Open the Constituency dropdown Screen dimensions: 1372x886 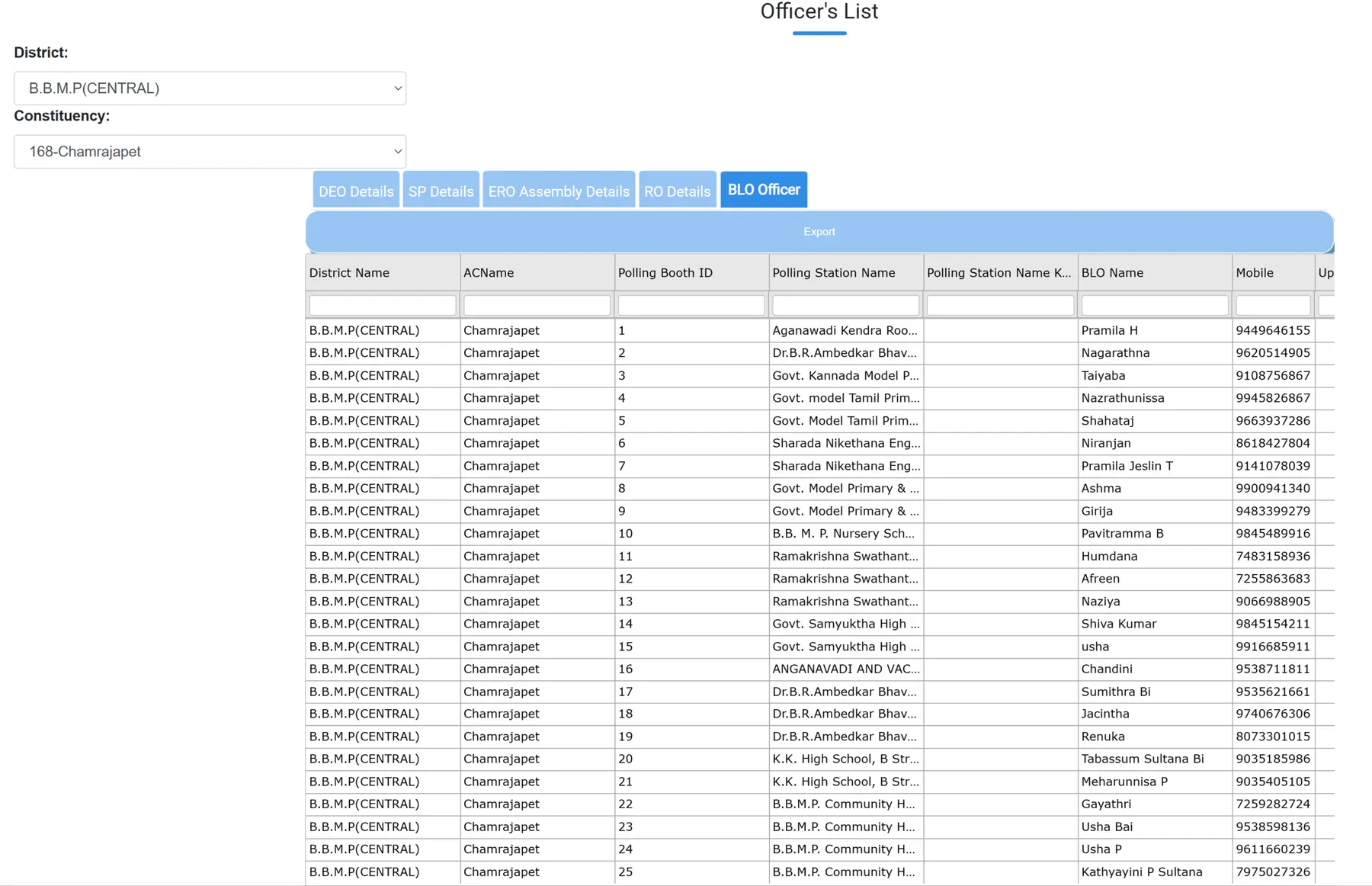click(210, 152)
